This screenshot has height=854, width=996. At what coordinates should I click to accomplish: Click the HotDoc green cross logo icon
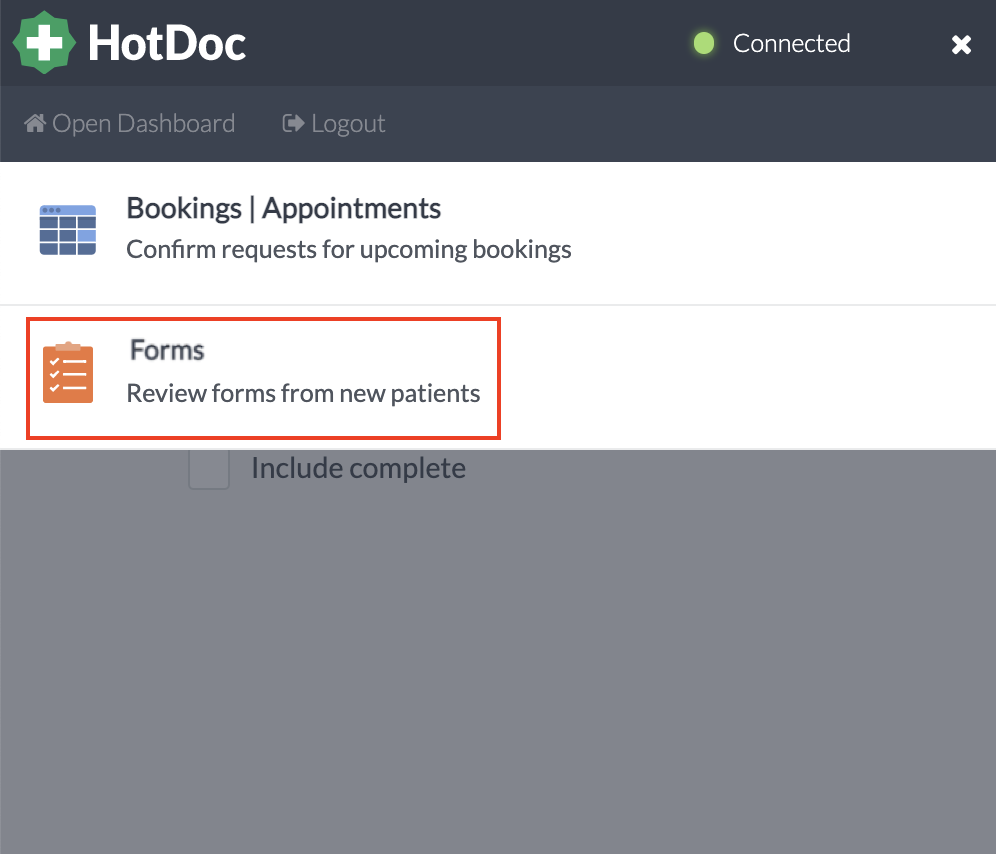click(44, 42)
